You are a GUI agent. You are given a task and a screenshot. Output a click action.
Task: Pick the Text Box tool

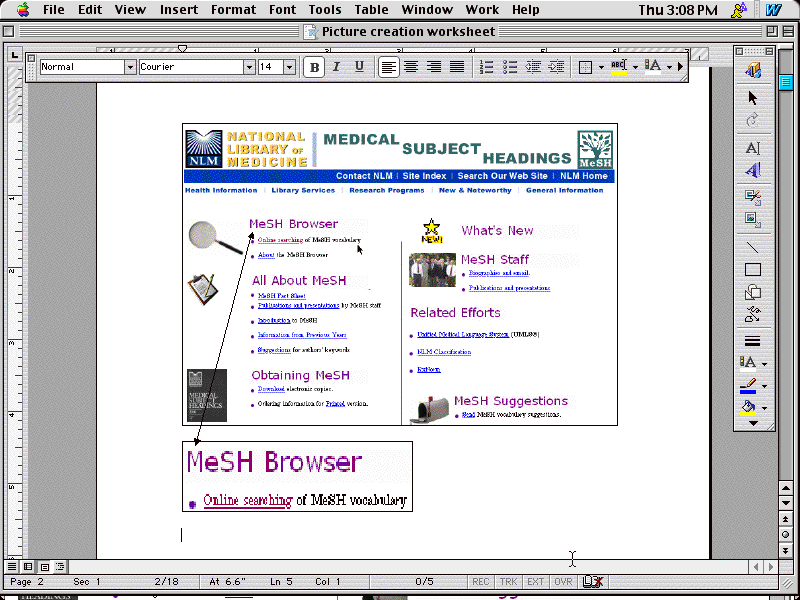tap(753, 148)
